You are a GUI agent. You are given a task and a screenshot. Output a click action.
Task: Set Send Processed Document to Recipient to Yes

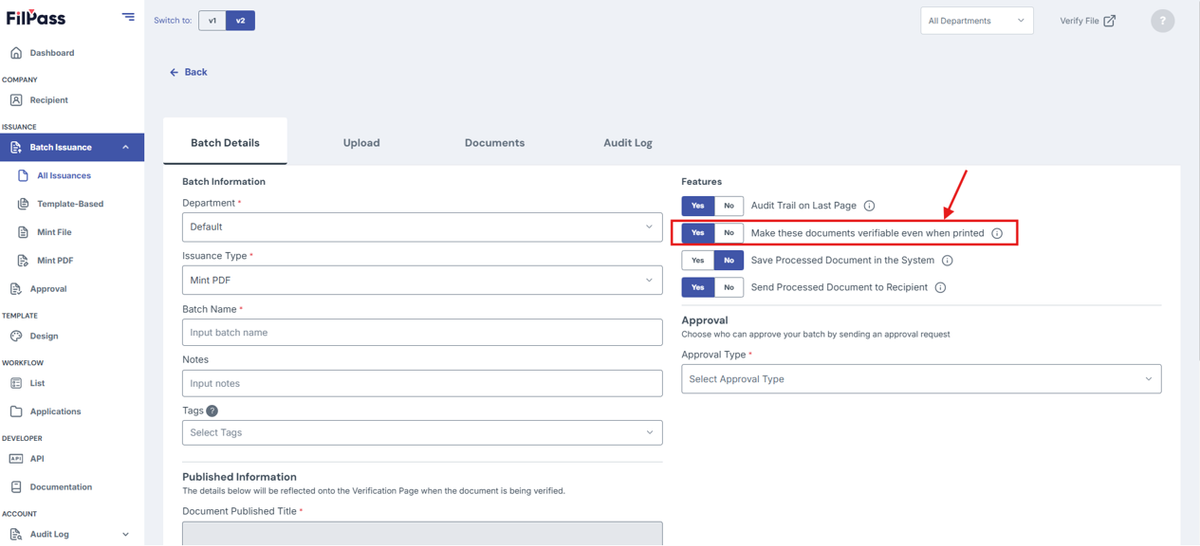click(x=698, y=287)
